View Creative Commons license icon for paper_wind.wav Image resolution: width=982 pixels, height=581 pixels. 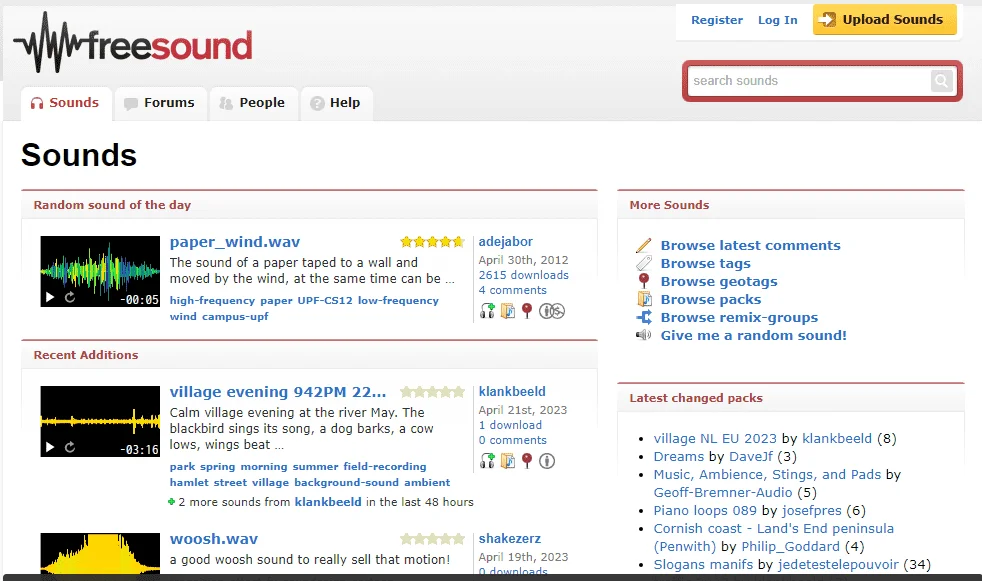tap(552, 311)
